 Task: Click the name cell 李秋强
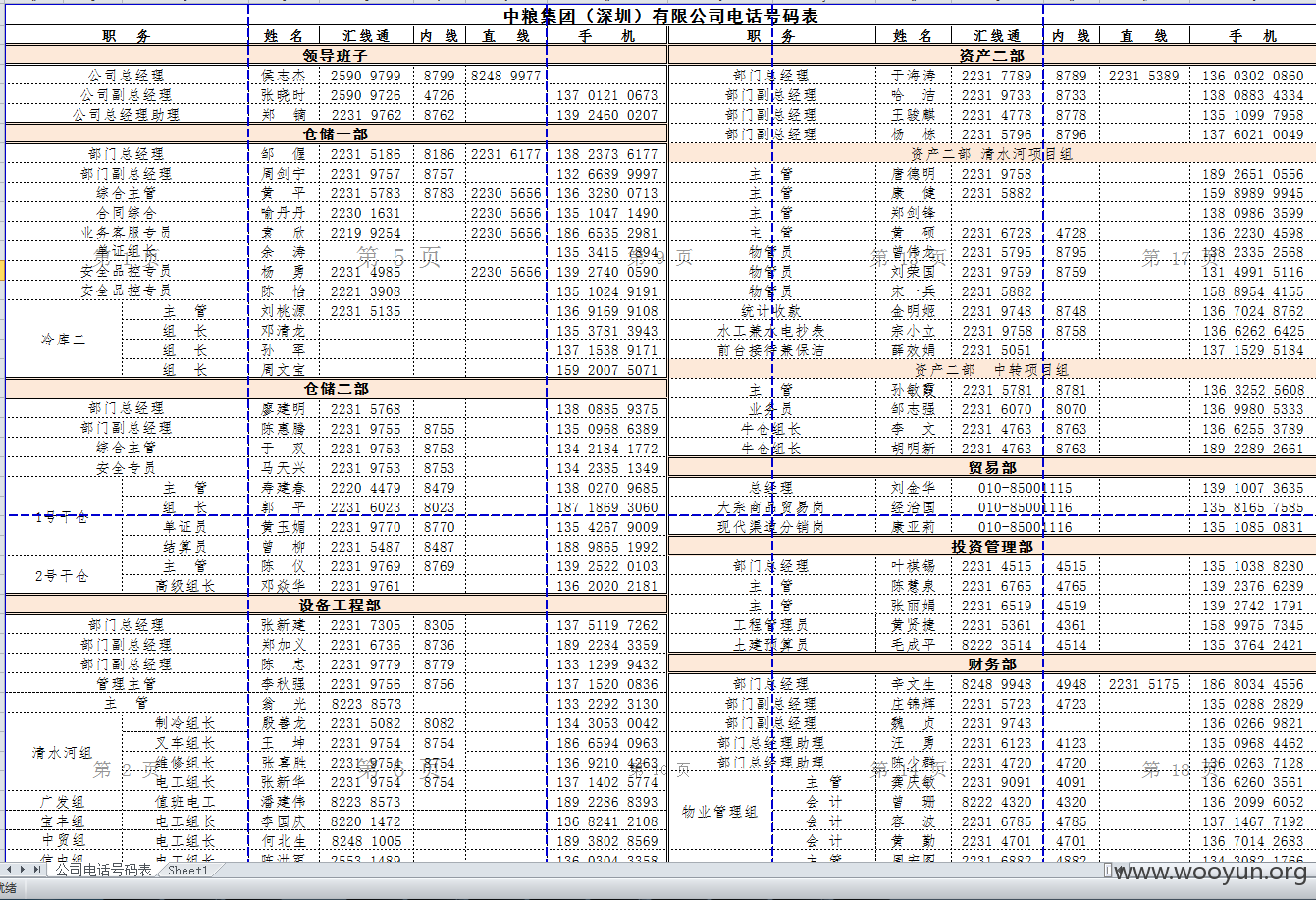point(284,684)
